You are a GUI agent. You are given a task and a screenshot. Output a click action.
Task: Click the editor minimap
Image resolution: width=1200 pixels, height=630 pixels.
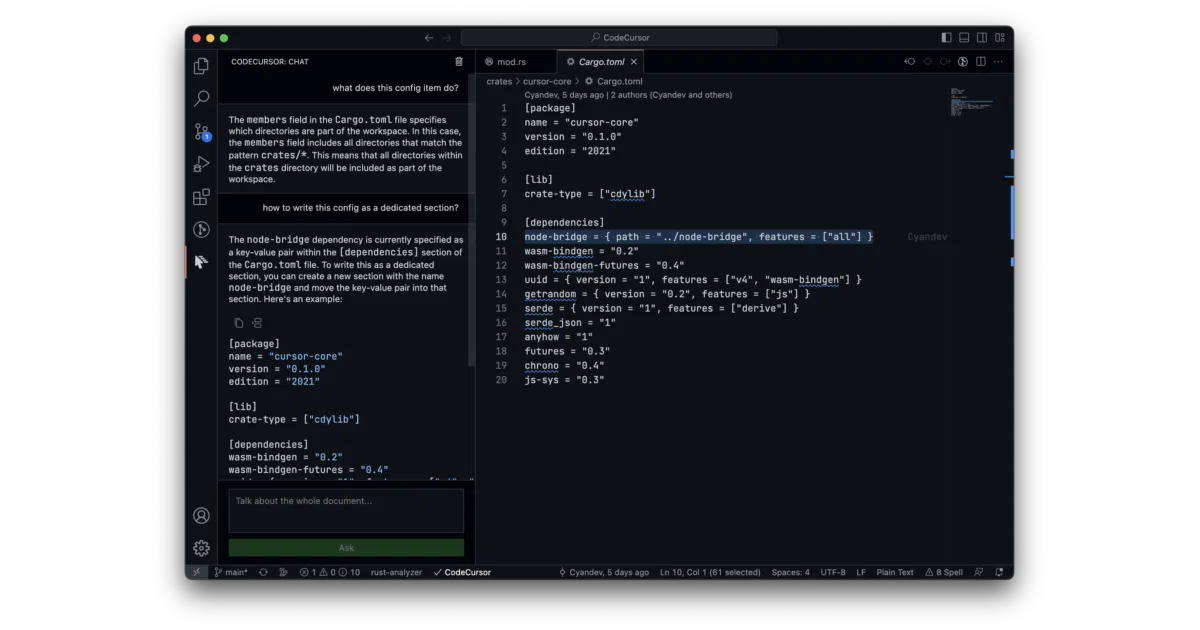click(x=971, y=102)
